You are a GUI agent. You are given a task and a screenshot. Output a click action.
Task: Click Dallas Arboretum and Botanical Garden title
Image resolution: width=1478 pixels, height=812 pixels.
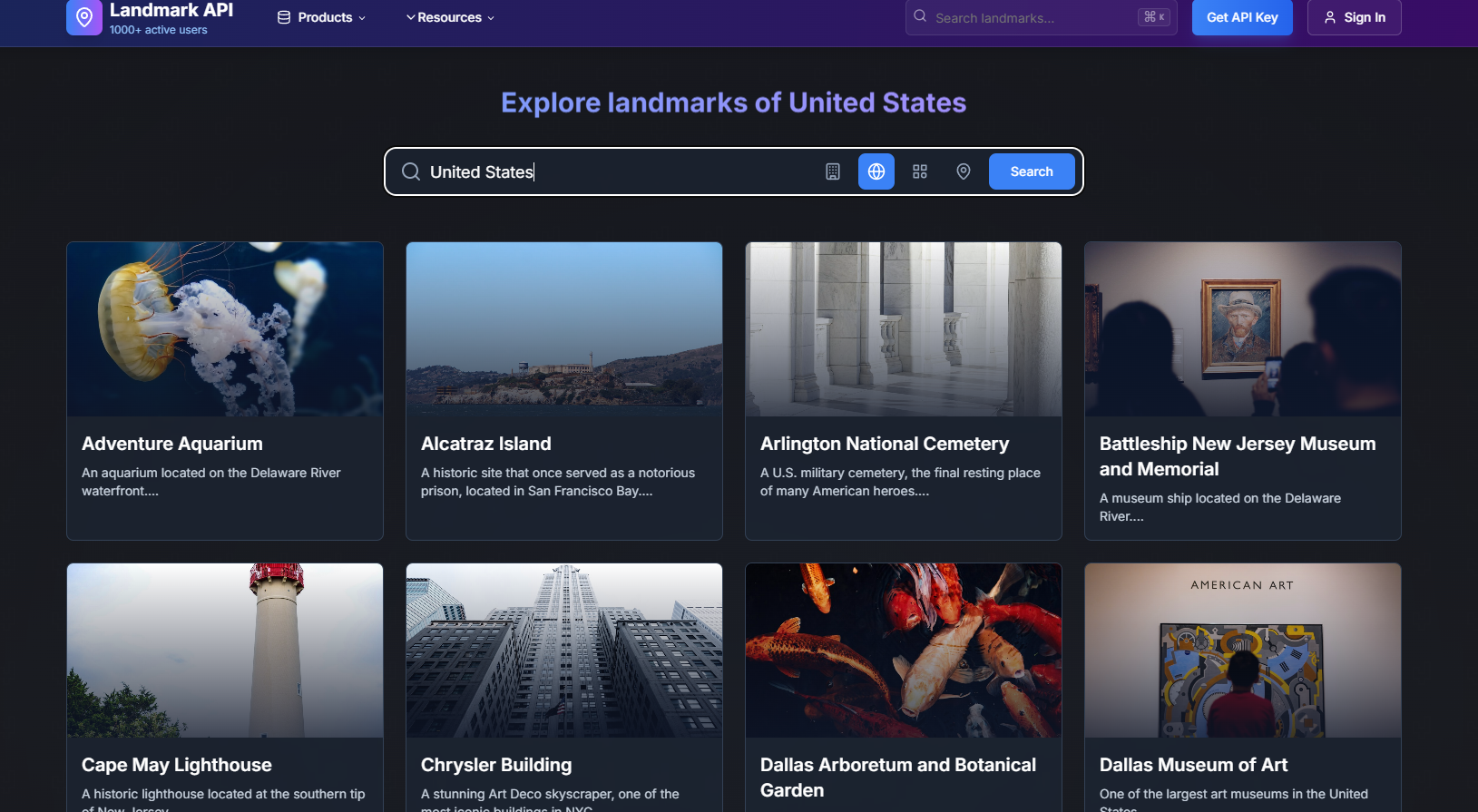tap(898, 778)
